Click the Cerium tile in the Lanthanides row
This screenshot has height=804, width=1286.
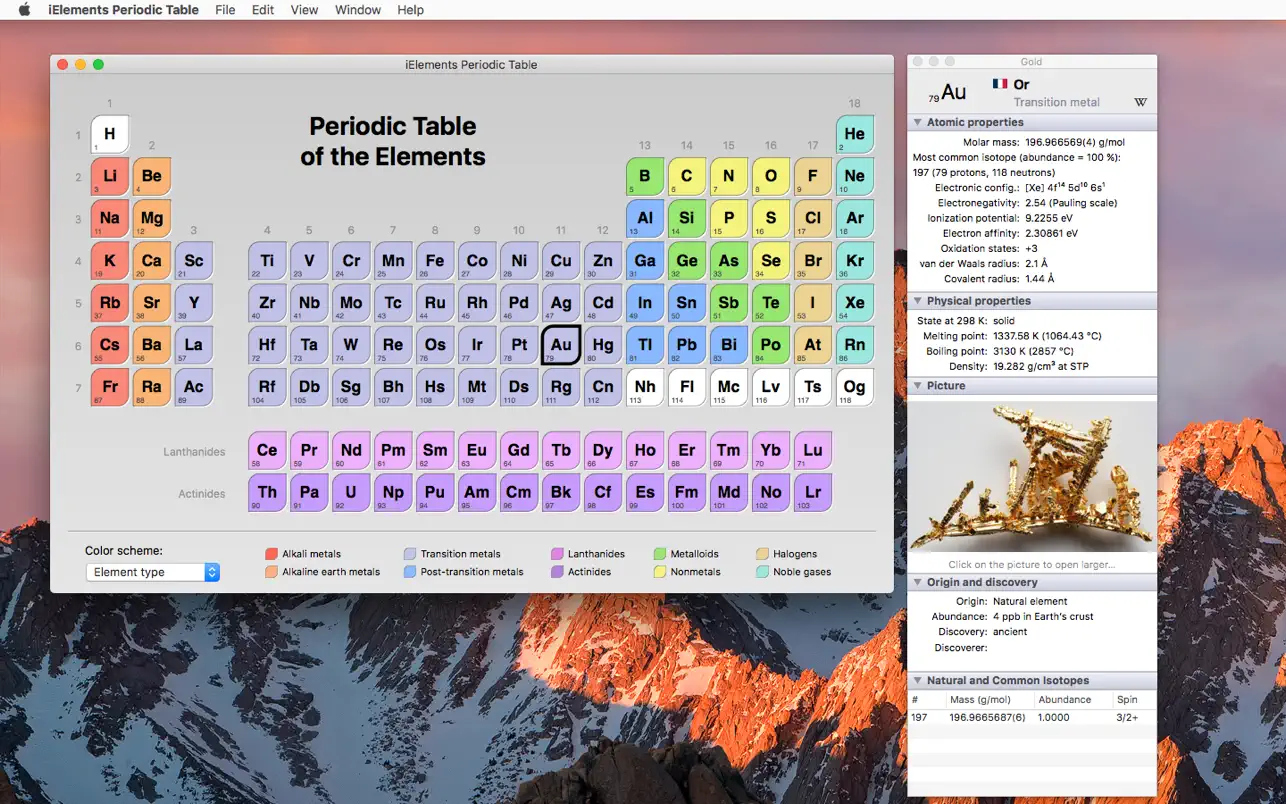(x=267, y=449)
